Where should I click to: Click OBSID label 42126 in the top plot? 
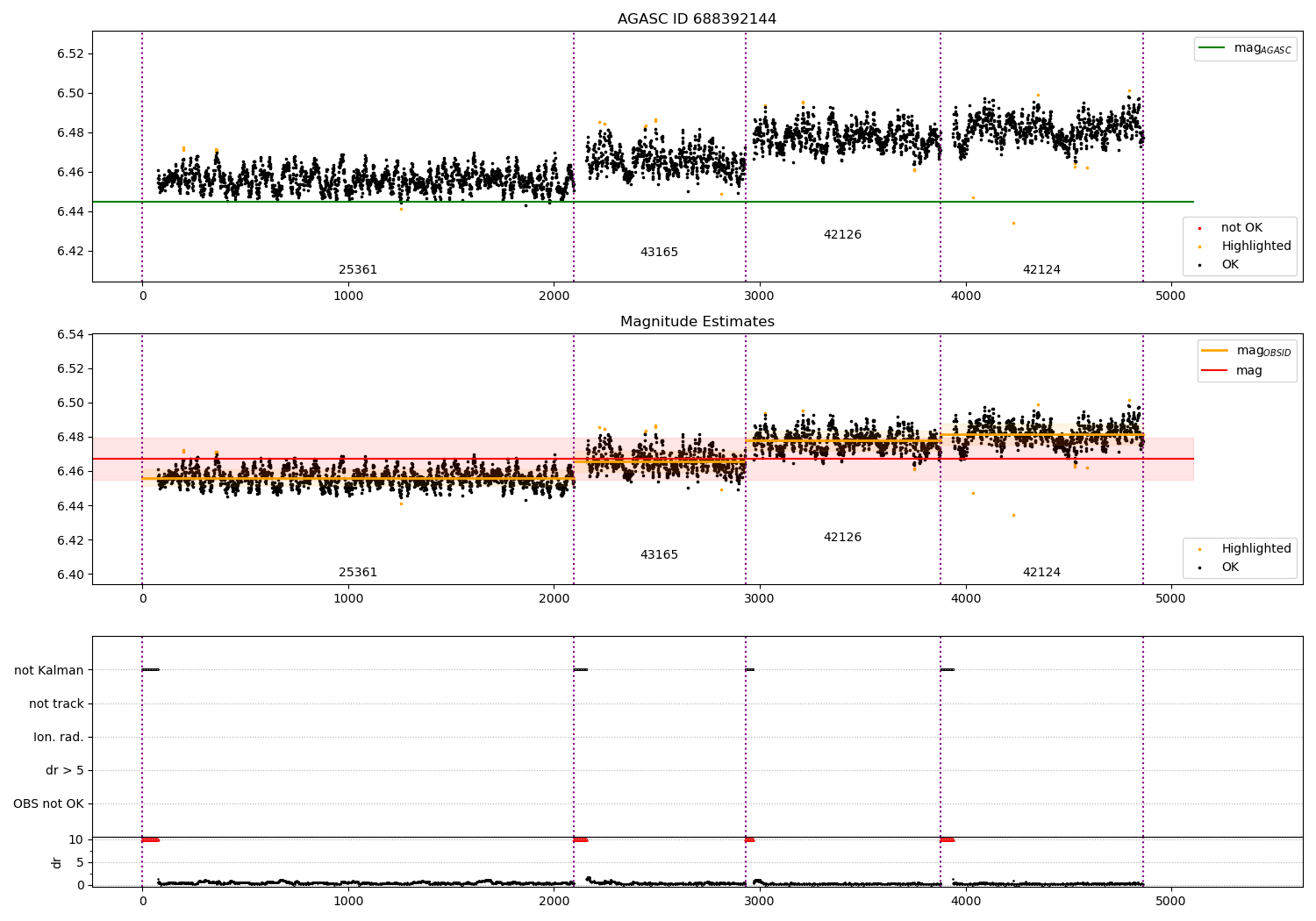[842, 235]
